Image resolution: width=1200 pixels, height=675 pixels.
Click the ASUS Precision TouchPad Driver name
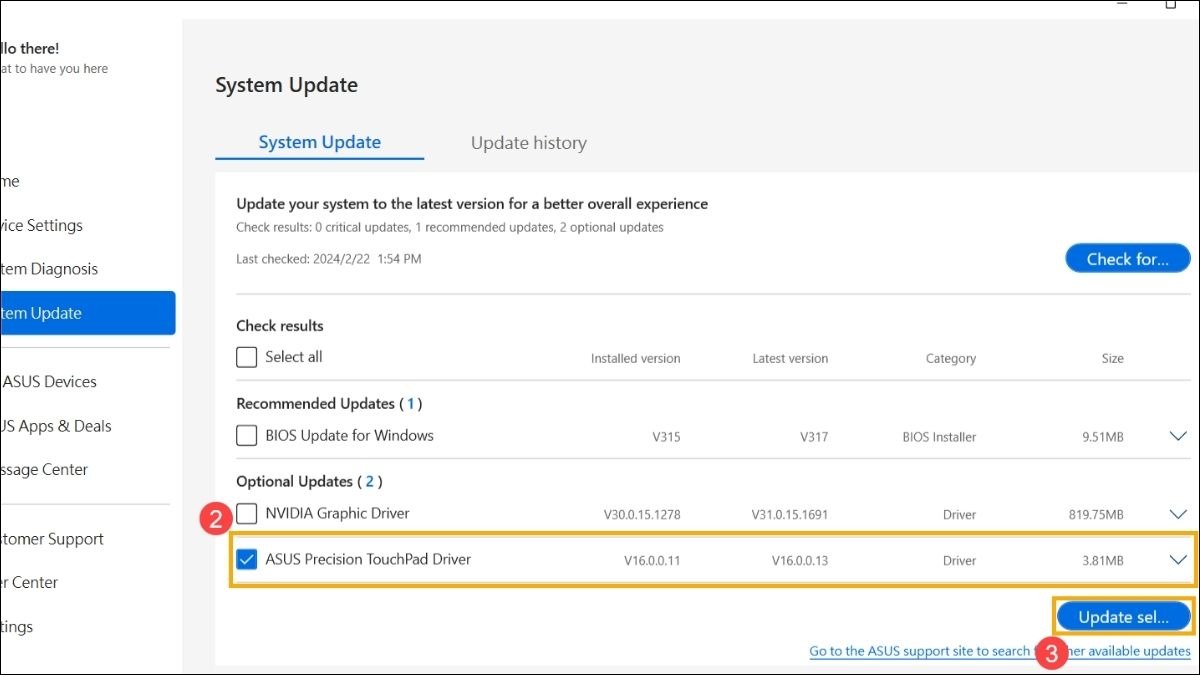pyautogui.click(x=368, y=559)
